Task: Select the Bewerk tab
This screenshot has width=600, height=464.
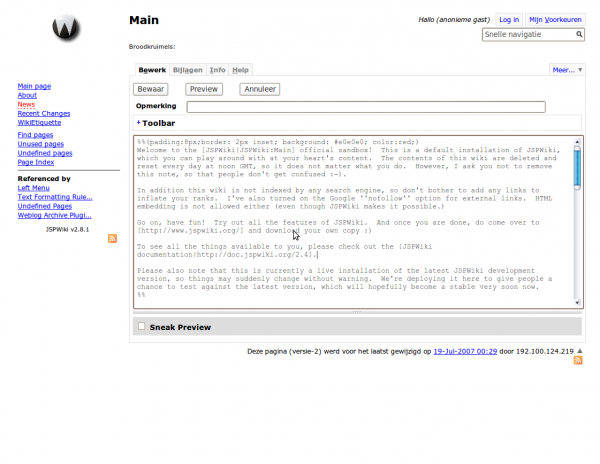Action: coord(152,70)
